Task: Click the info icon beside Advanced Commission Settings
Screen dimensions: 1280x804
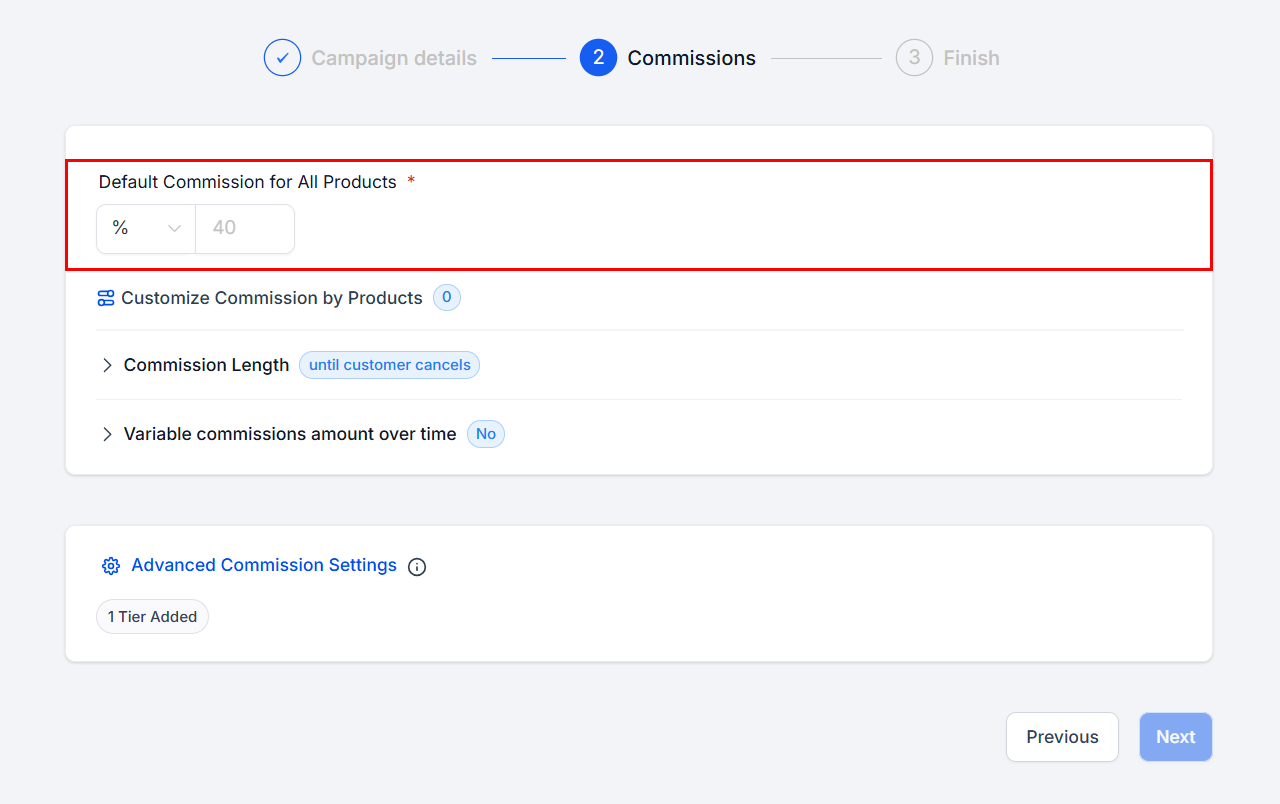Action: click(417, 567)
